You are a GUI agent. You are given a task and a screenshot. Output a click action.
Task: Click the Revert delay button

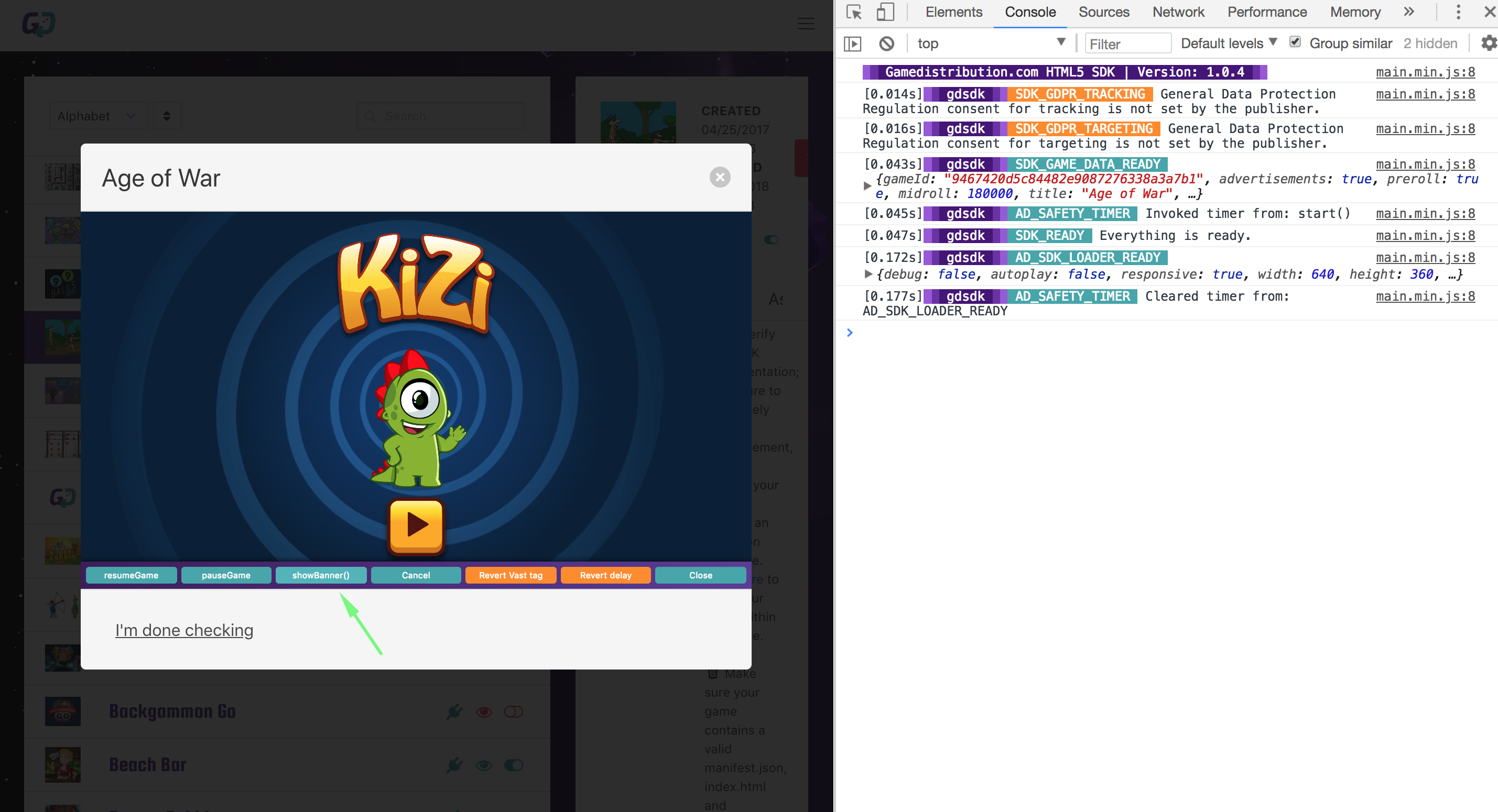(x=605, y=575)
